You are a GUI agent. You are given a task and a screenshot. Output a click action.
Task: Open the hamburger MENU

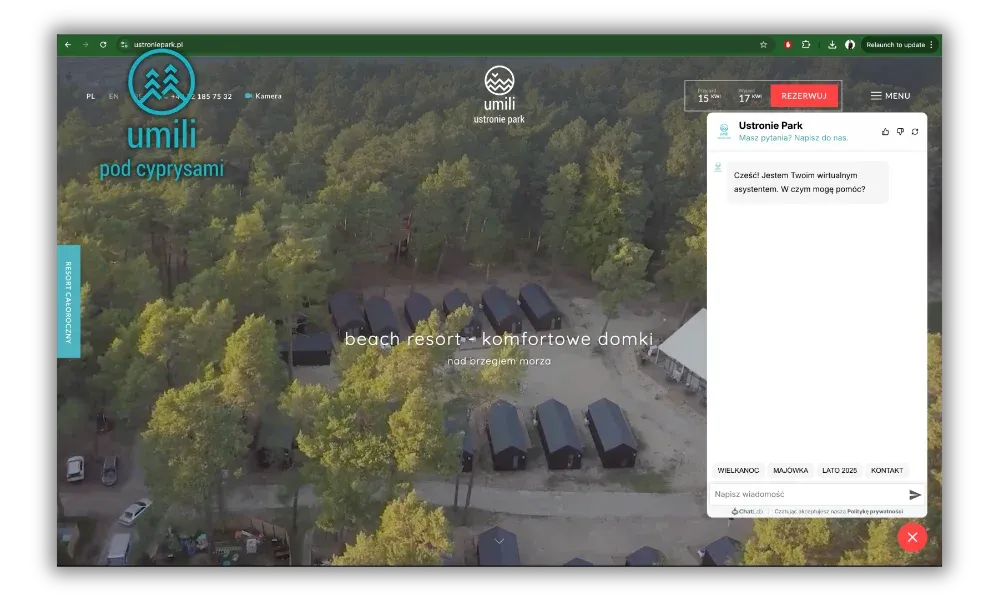coord(890,96)
